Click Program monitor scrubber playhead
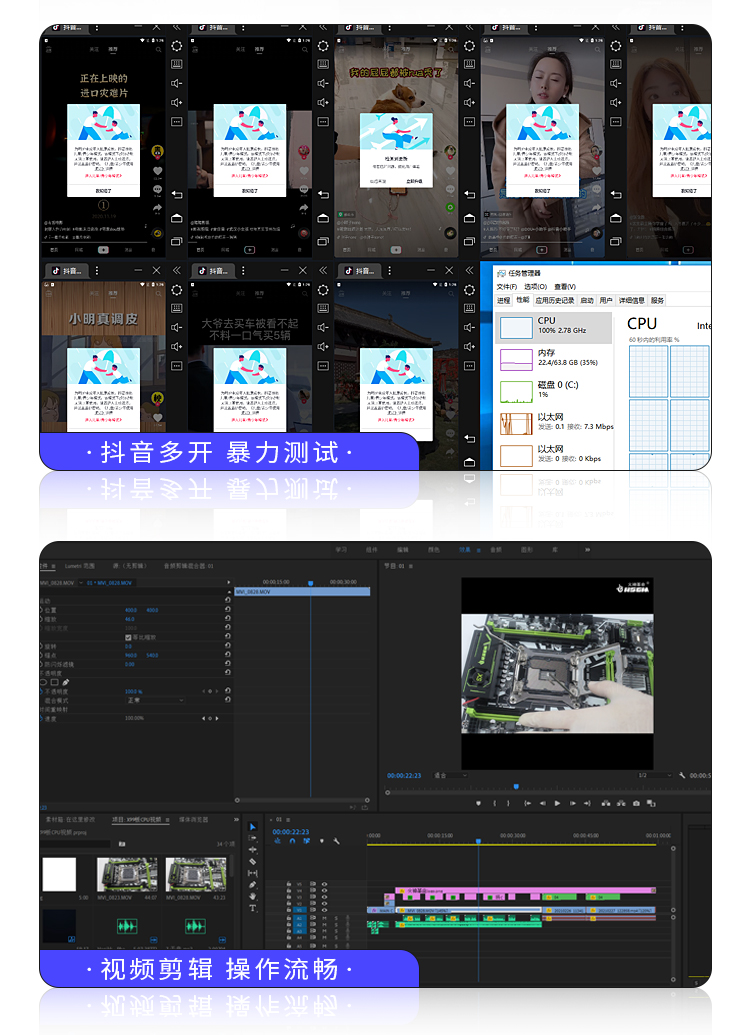The width and height of the screenshot is (750, 1035). point(516,786)
